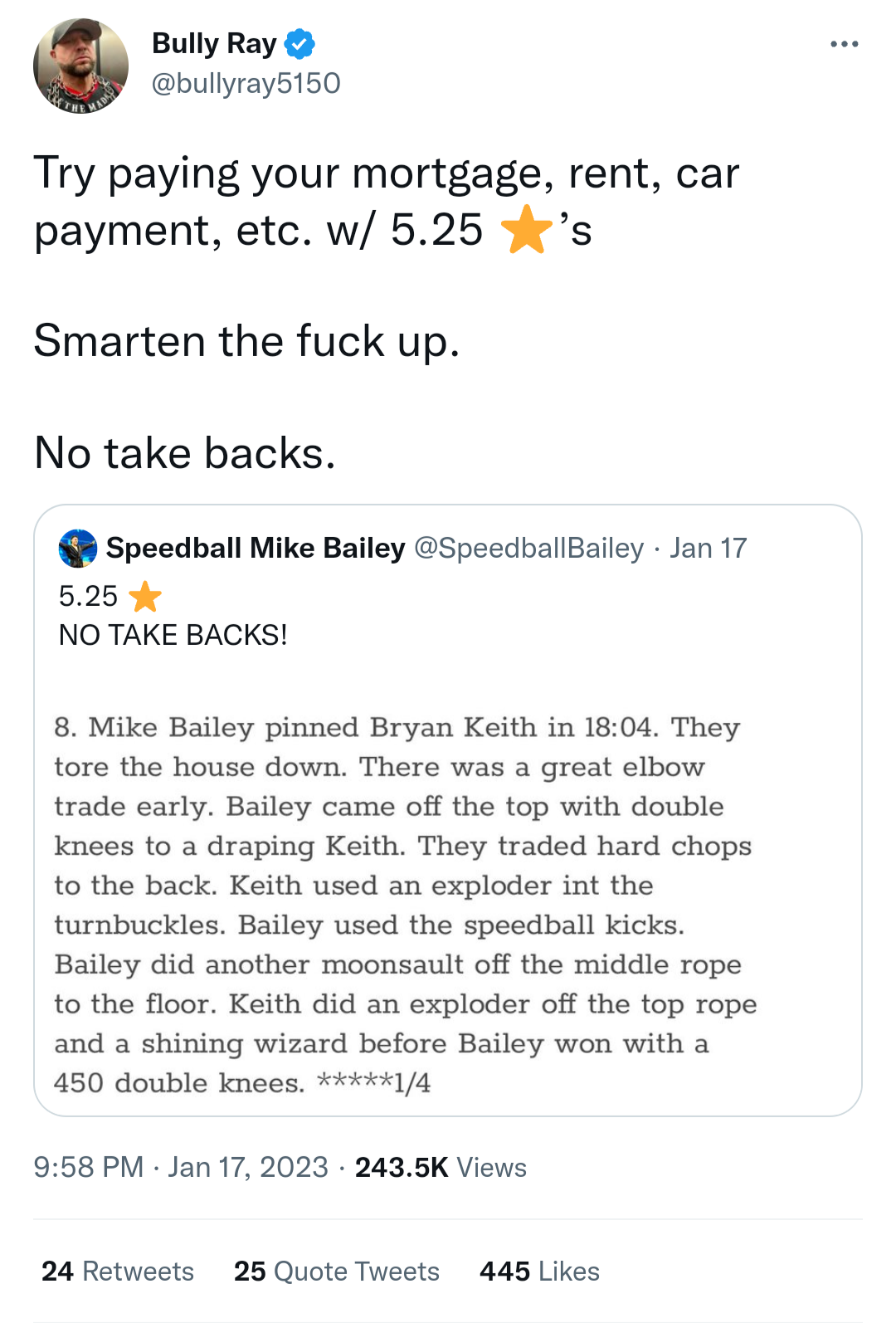Open Speedball Mike Bailey's profile name

pos(256,549)
